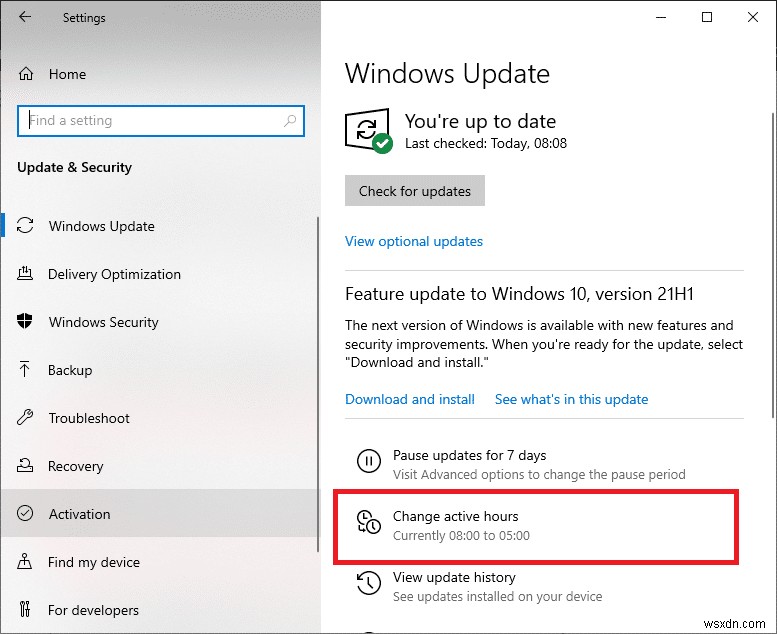Image resolution: width=777 pixels, height=634 pixels.
Task: Go to the Activation section
Action: point(79,514)
